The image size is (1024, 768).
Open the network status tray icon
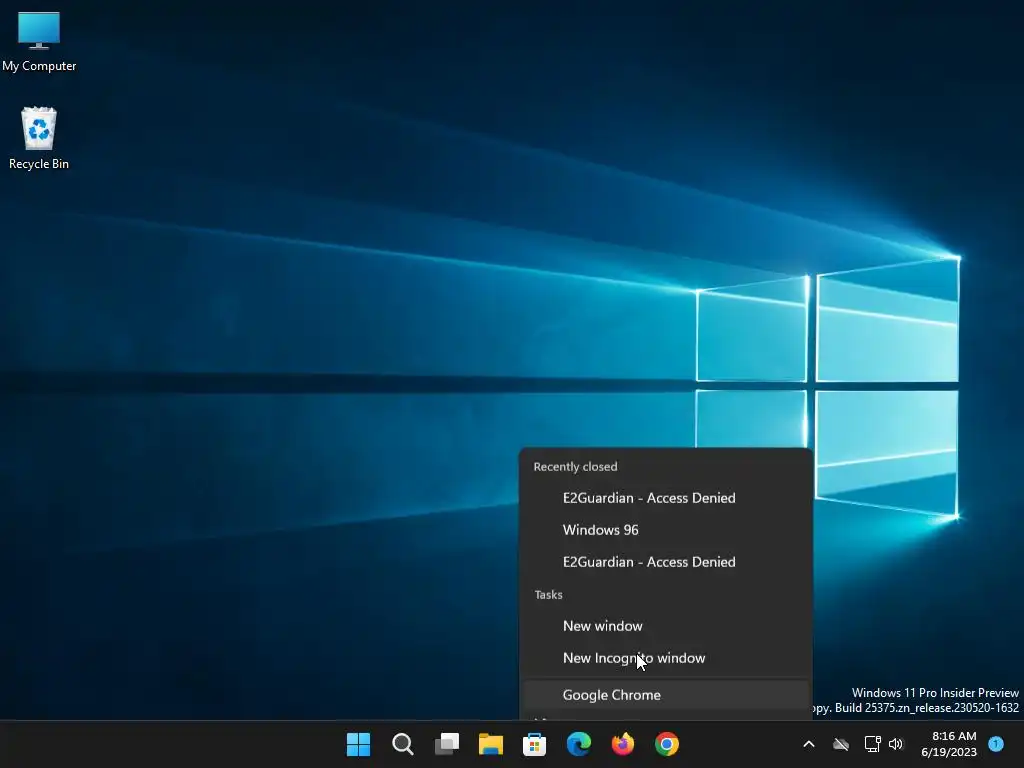[872, 744]
